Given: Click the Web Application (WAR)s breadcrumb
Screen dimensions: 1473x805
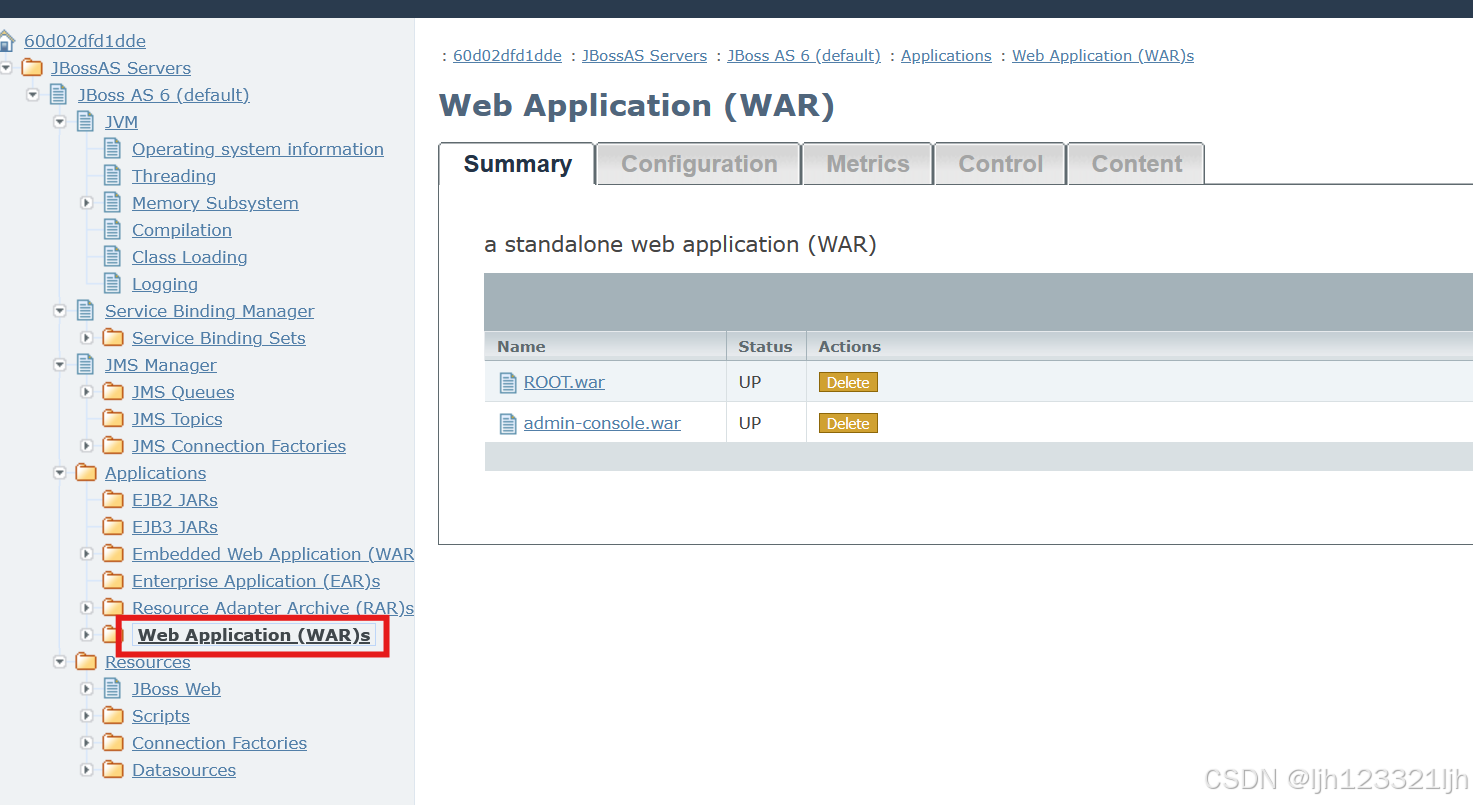Looking at the screenshot, I should pyautogui.click(x=1103, y=56).
